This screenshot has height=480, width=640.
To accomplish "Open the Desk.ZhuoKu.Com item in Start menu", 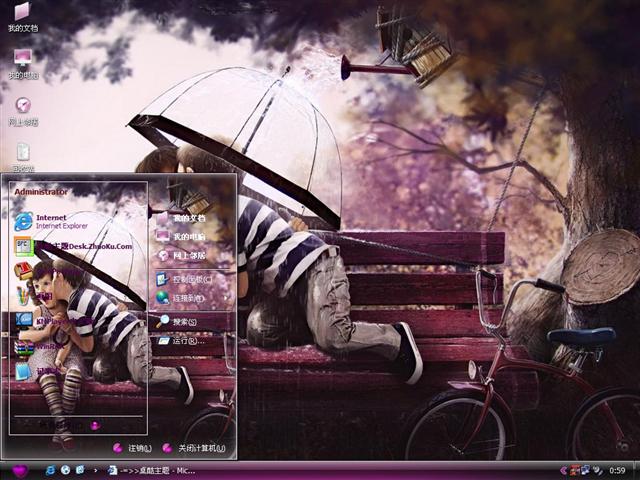I will click(x=73, y=246).
